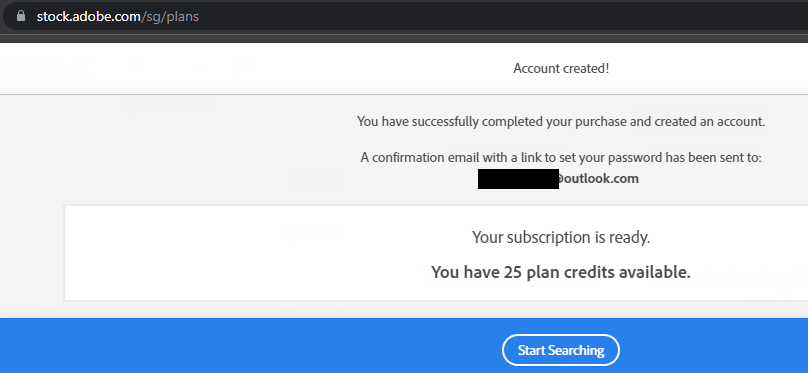
Task: Click the Start Searching button
Action: tap(561, 350)
